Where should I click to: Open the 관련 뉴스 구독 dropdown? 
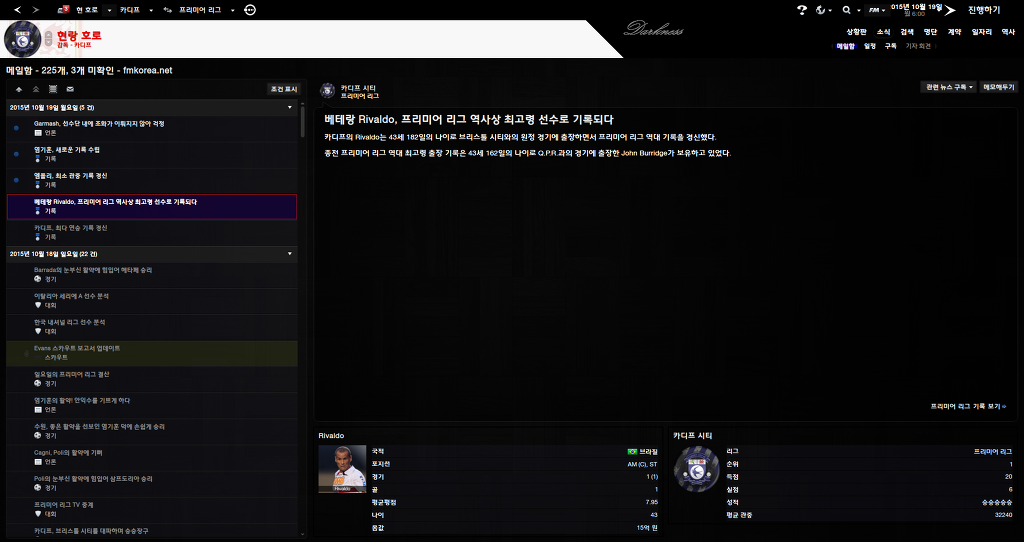[949, 87]
